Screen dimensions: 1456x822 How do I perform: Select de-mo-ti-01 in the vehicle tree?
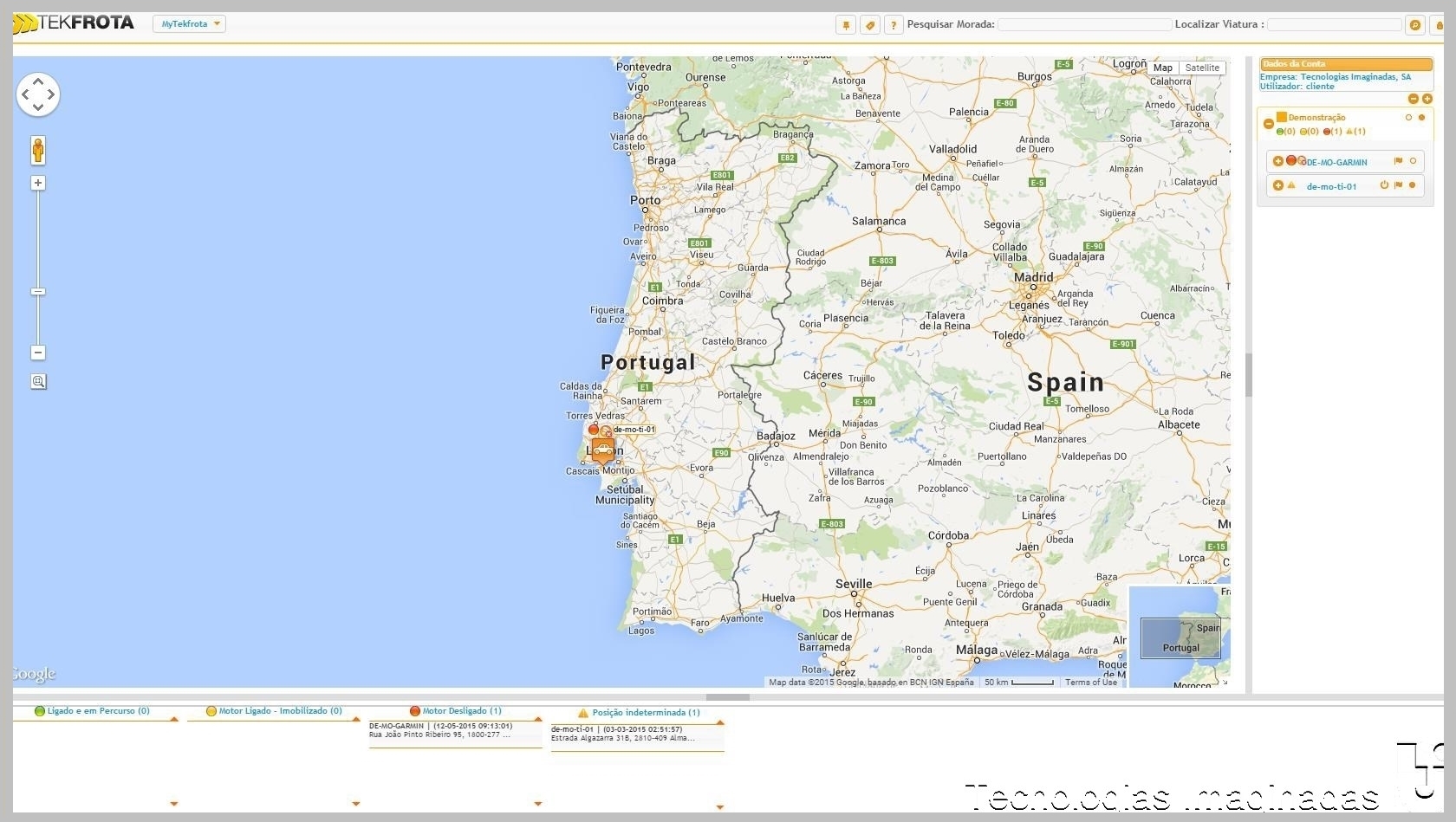coord(1331,186)
